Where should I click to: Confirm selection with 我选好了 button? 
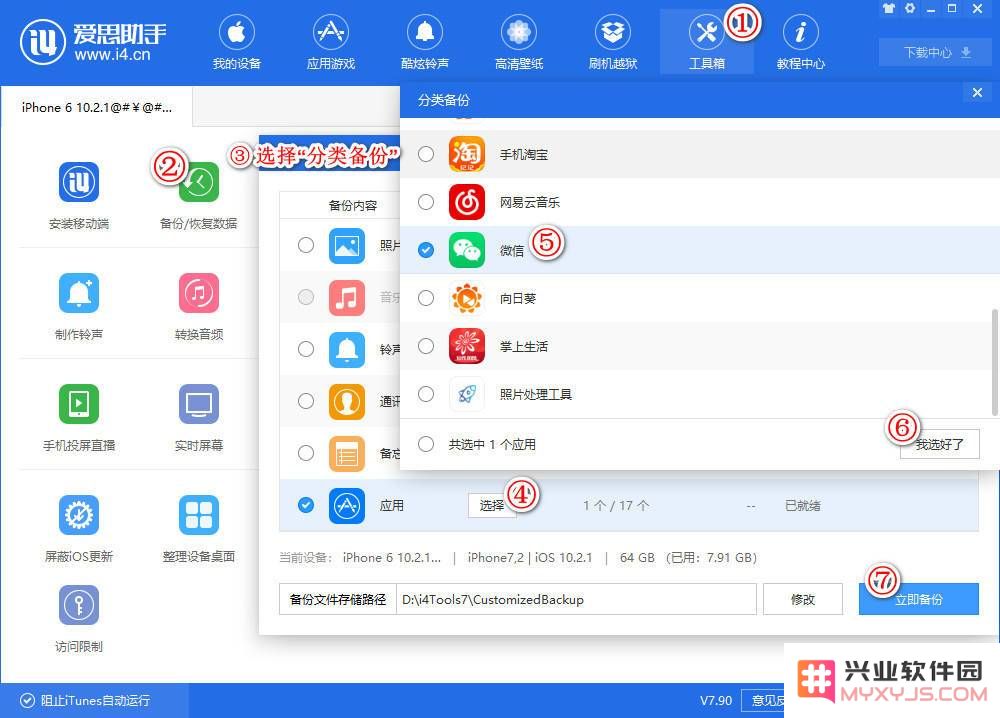point(939,444)
